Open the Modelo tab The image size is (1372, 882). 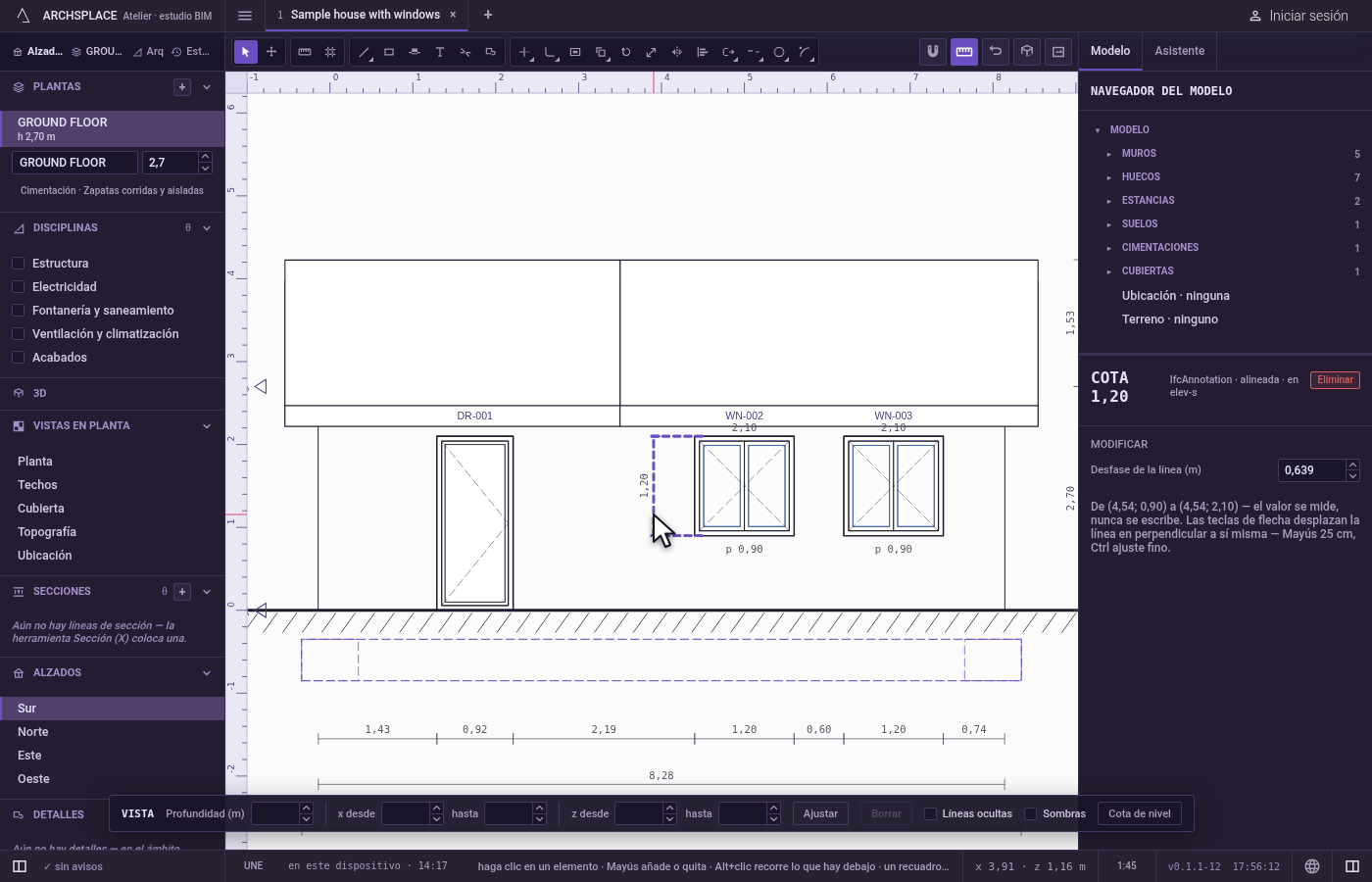pos(1110,51)
